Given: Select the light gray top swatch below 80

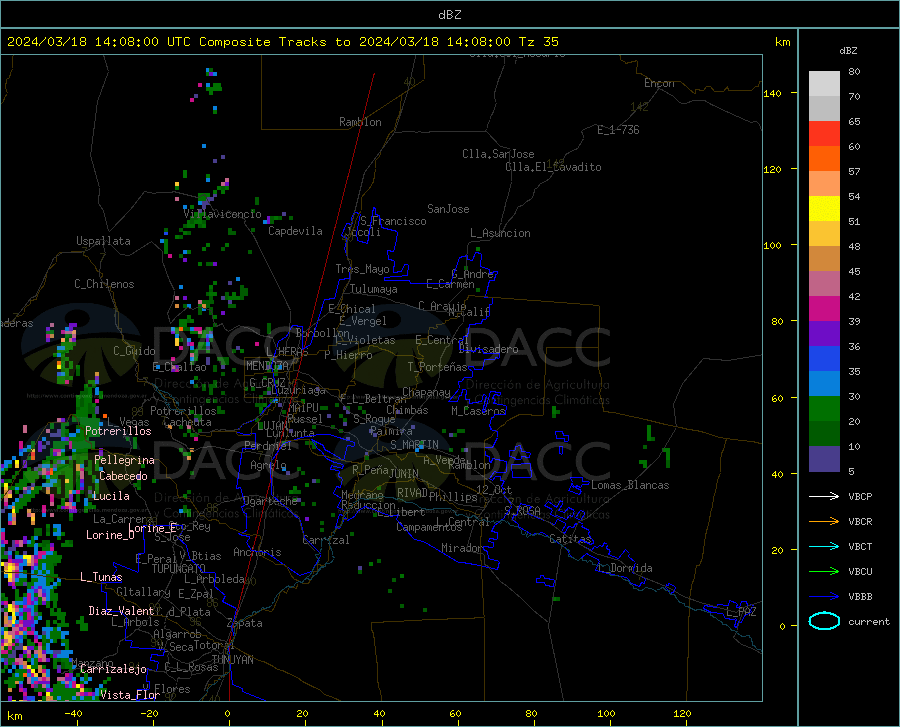Looking at the screenshot, I should coord(824,84).
